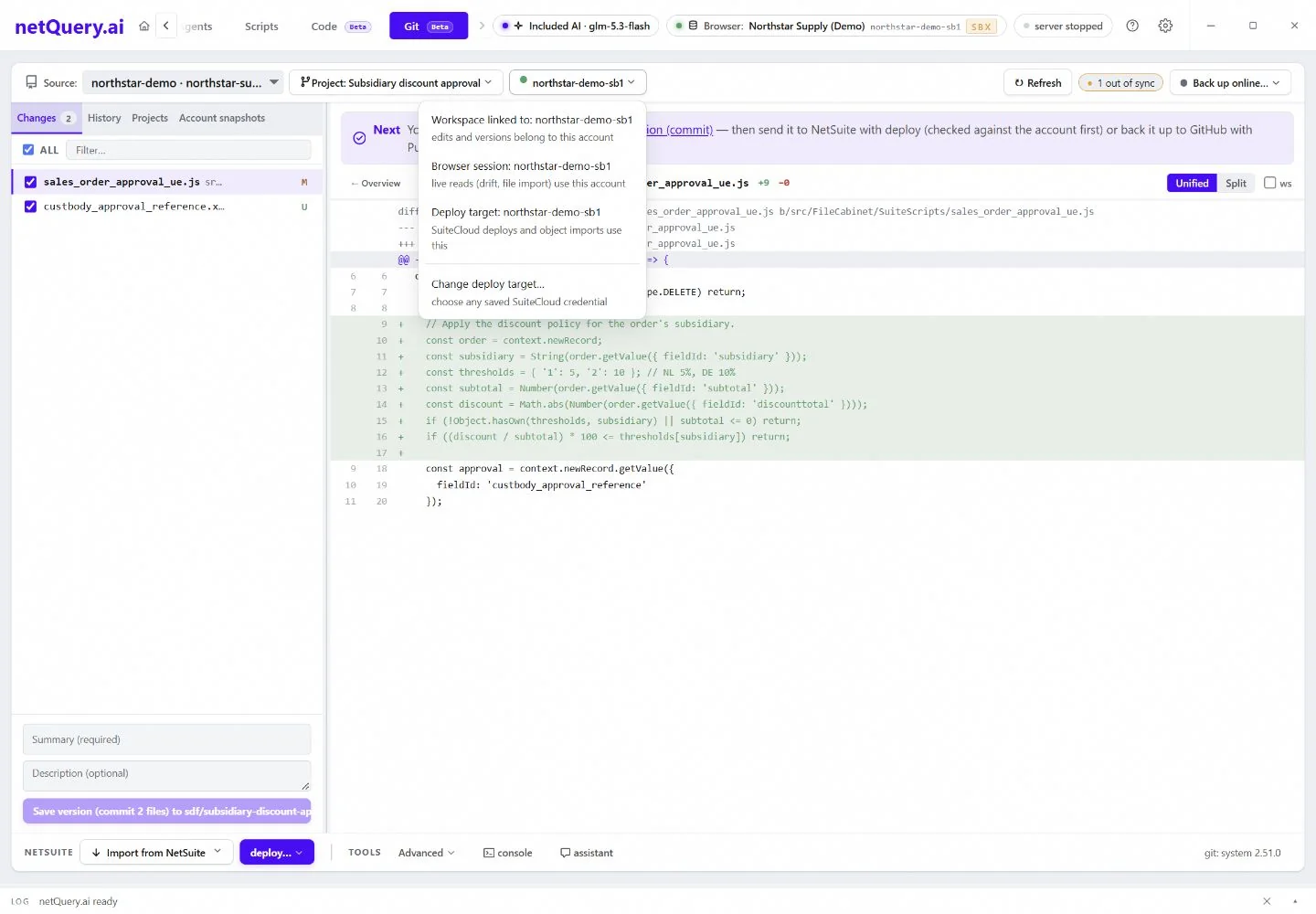This screenshot has width=1316, height=914.
Task: Focus the Description (optional) field
Action: pos(167,775)
